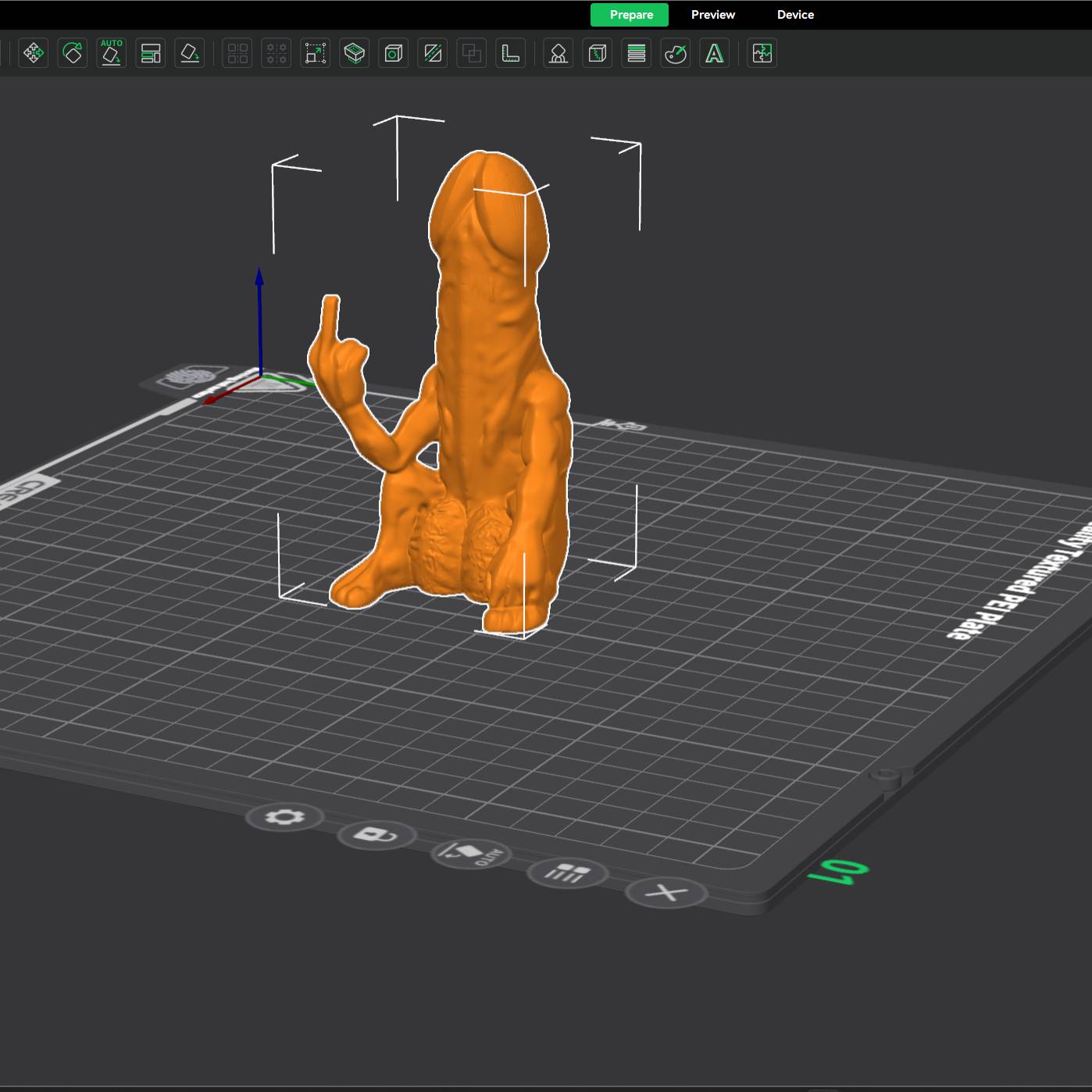The height and width of the screenshot is (1092, 1092).
Task: Open the Measure ruler tool
Action: tap(511, 53)
